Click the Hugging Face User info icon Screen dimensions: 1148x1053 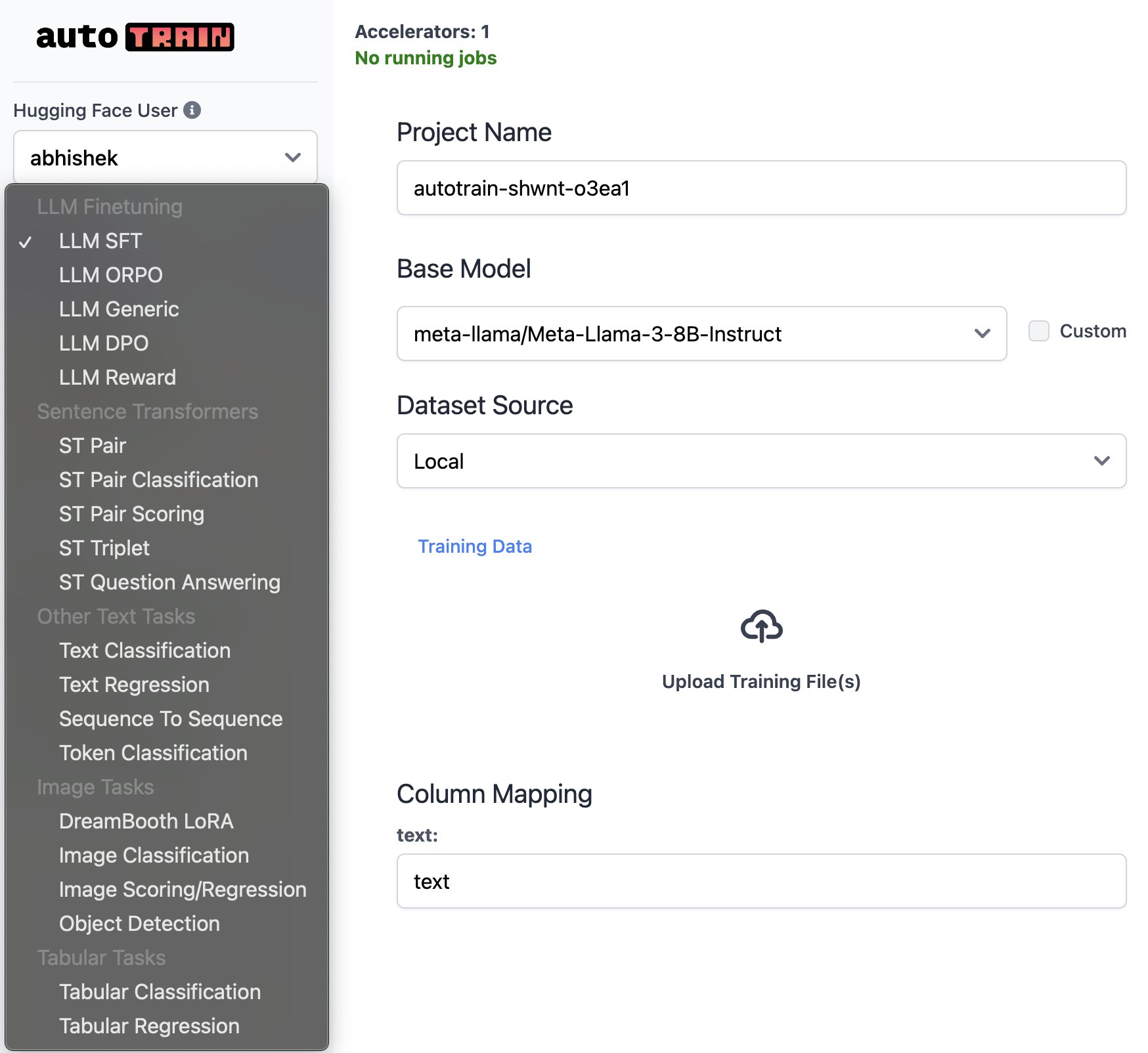[x=192, y=110]
